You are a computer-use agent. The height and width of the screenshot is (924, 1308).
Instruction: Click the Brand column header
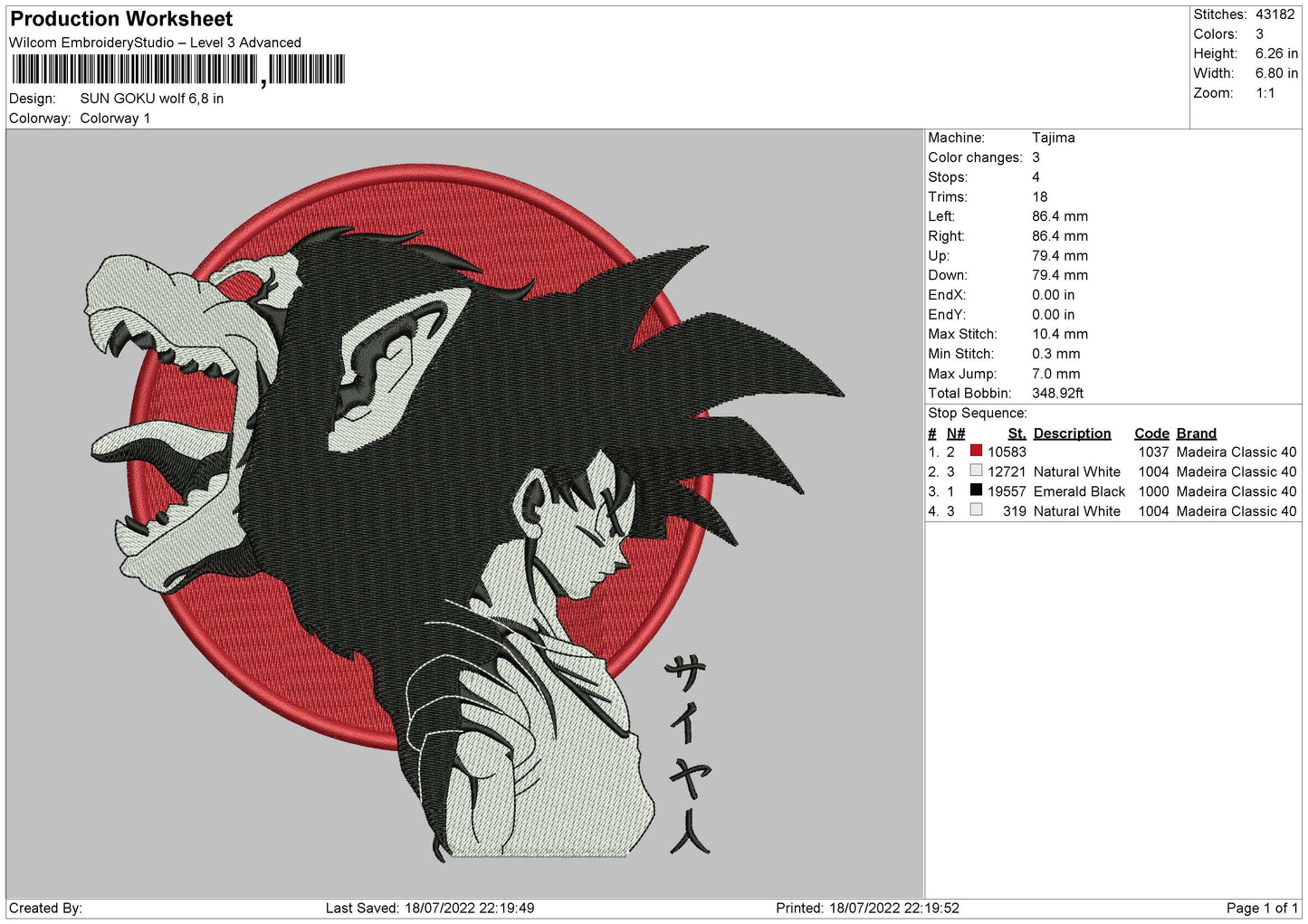[x=1196, y=433]
